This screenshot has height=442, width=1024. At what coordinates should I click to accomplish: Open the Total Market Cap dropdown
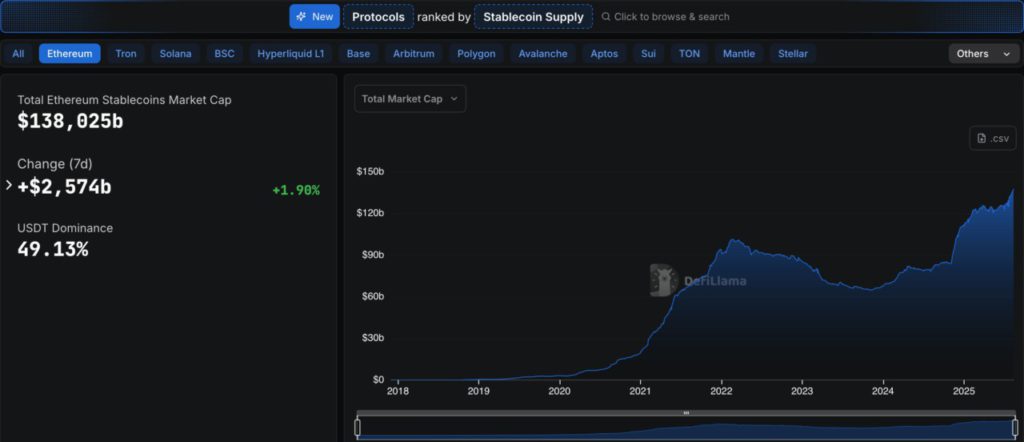click(410, 99)
